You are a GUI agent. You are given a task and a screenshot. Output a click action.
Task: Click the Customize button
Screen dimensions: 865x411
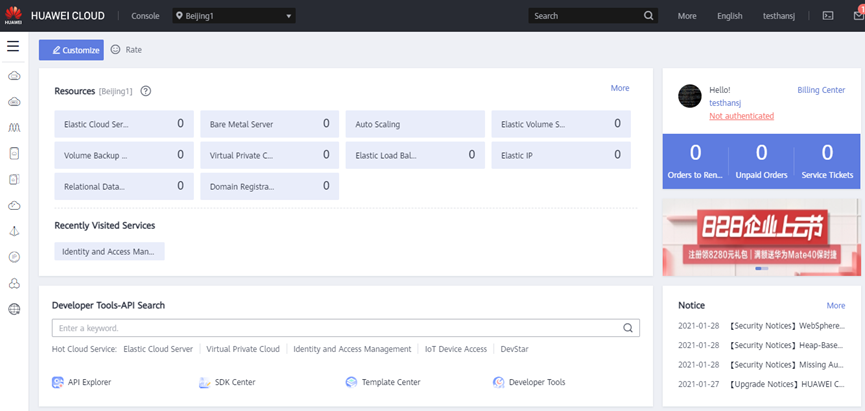coord(71,50)
